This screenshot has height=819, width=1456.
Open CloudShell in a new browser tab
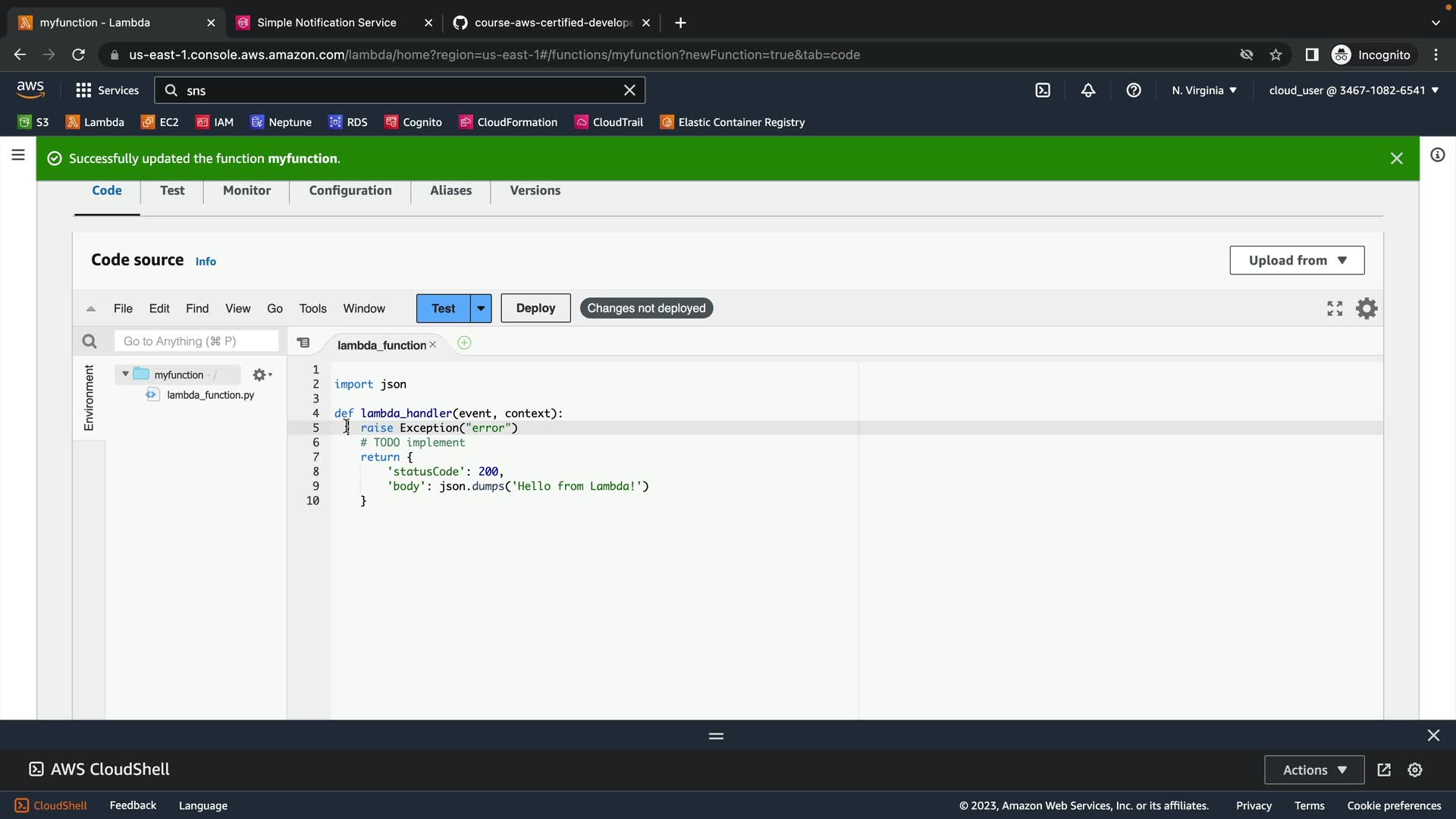pos(1384,770)
